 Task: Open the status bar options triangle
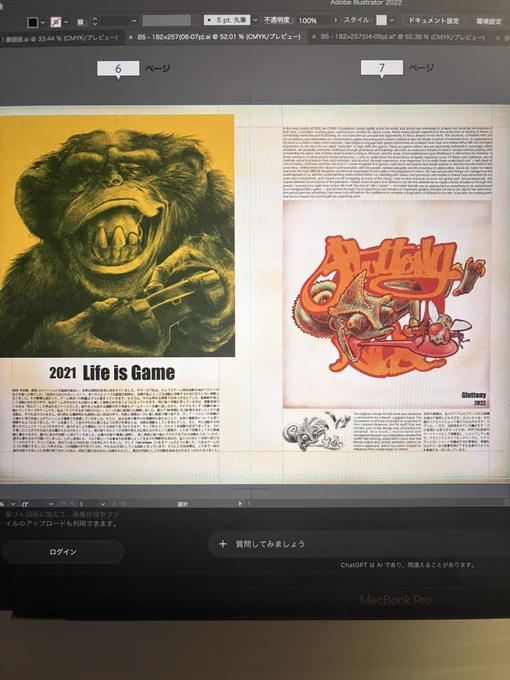pyautogui.click(x=240, y=503)
